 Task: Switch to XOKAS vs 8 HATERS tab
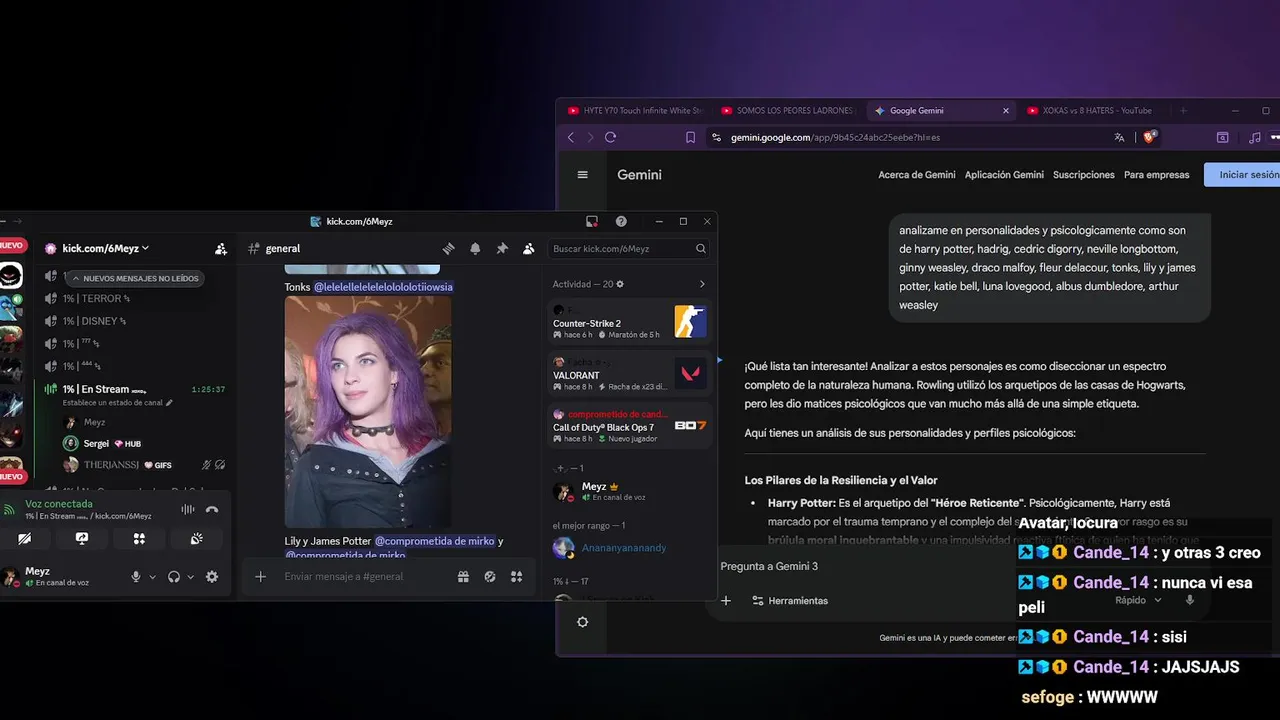[x=1094, y=111]
